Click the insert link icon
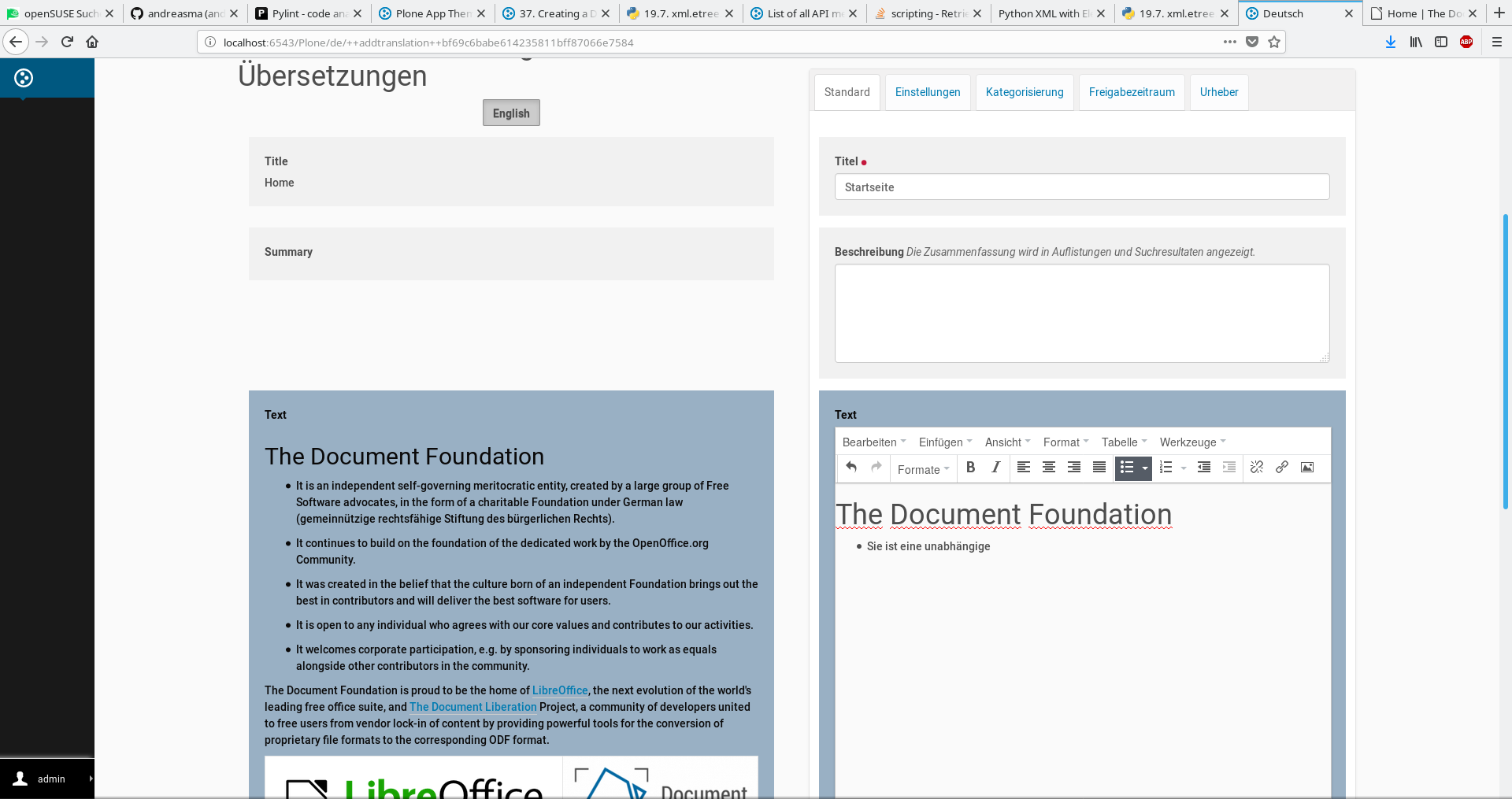 tap(1282, 468)
